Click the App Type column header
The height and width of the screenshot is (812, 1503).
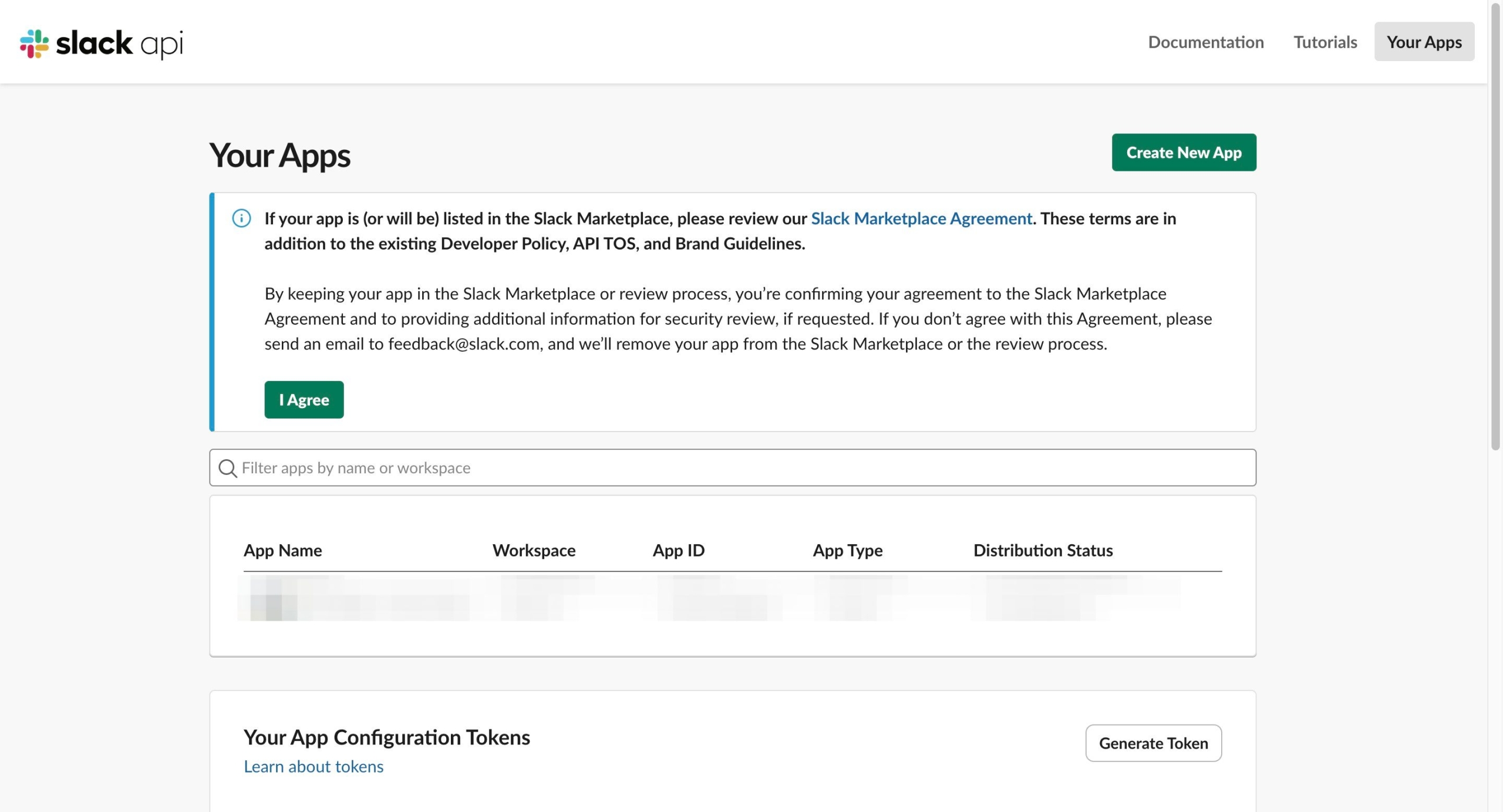click(x=847, y=550)
